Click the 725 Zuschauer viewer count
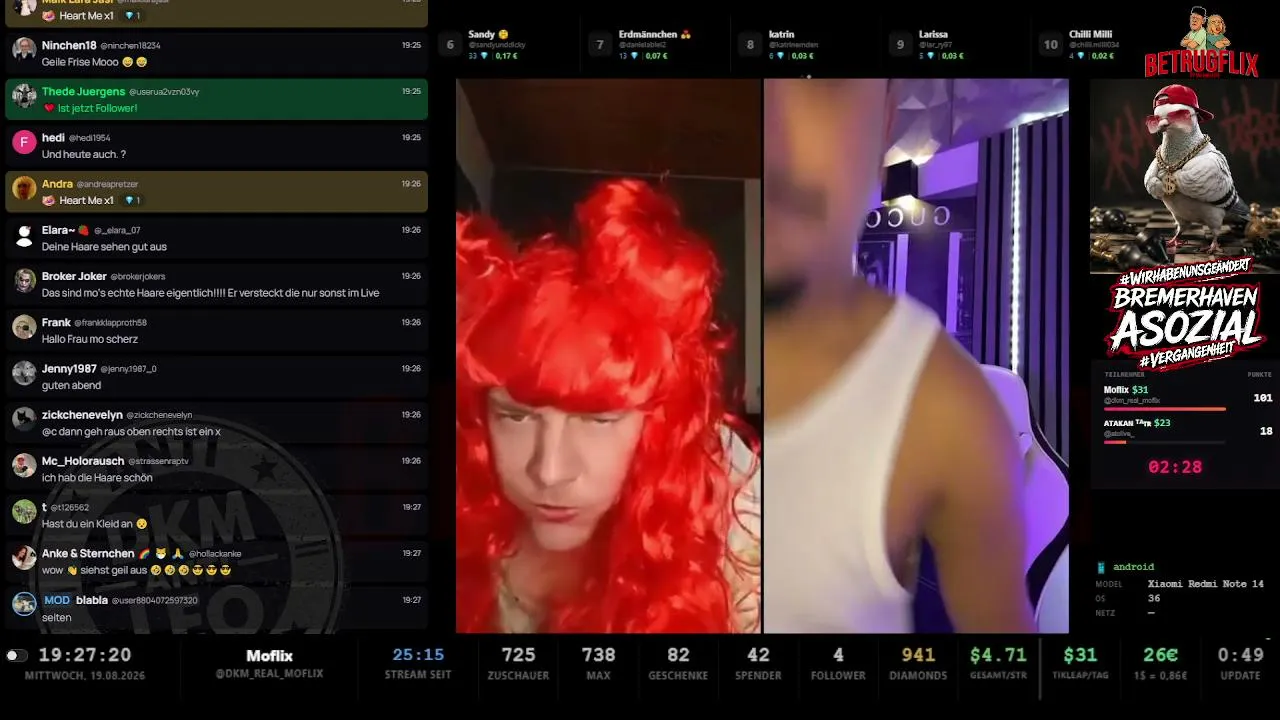This screenshot has width=1280, height=720. [518, 655]
